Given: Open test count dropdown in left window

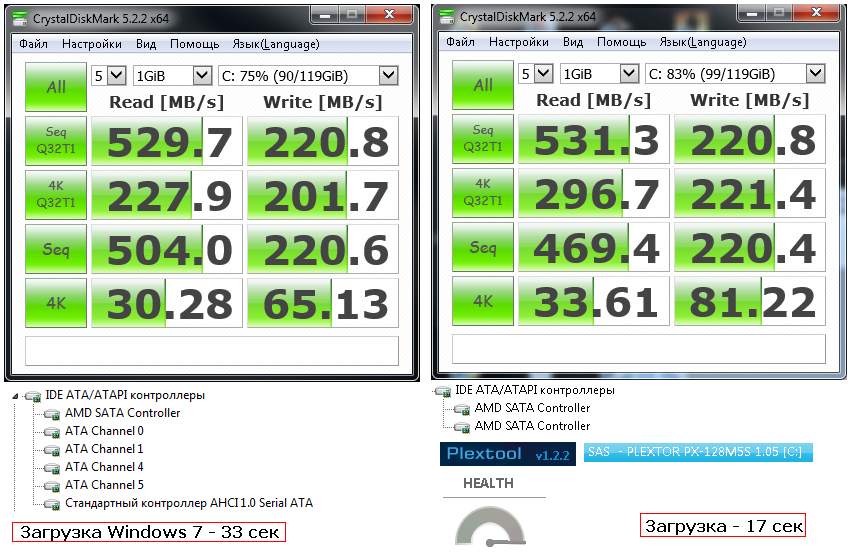Looking at the screenshot, I should click(116, 76).
